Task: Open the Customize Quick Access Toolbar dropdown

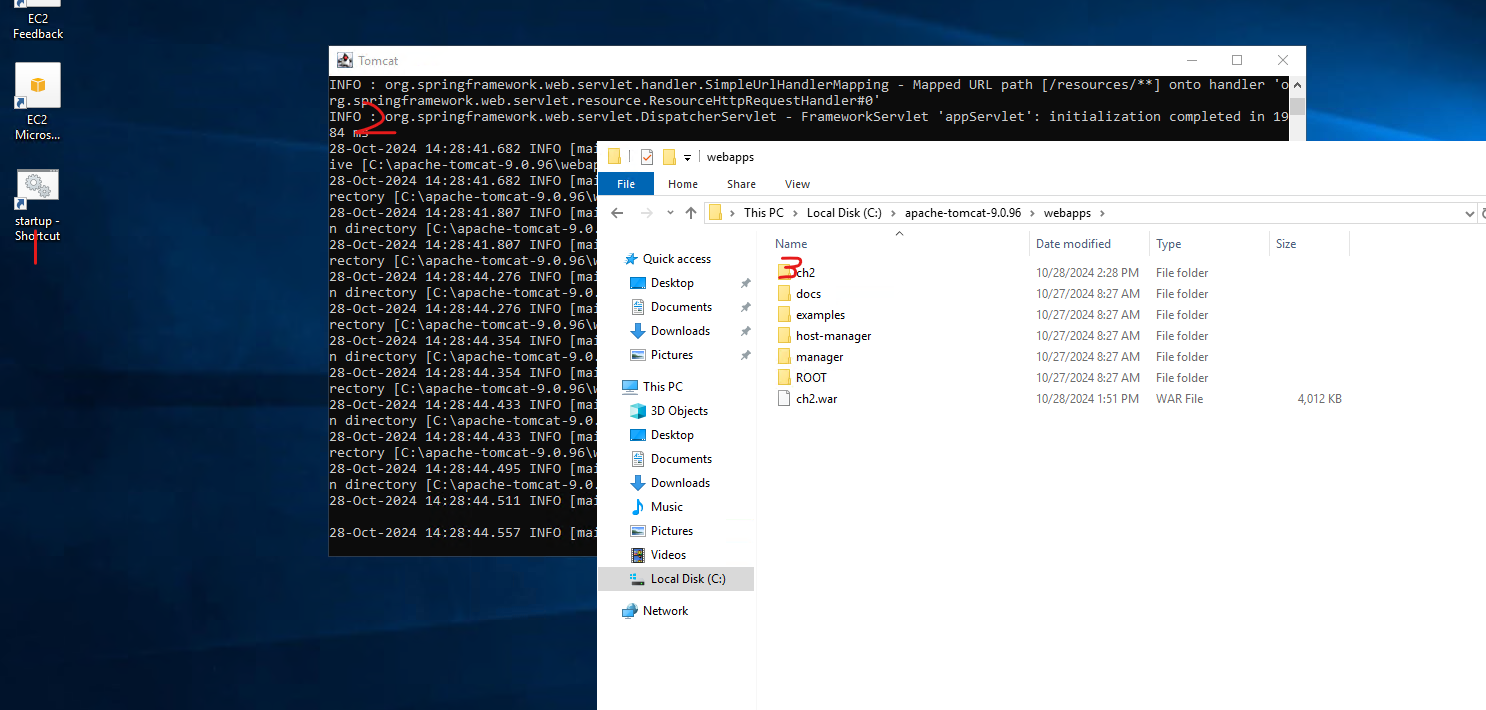Action: pyautogui.click(x=688, y=158)
